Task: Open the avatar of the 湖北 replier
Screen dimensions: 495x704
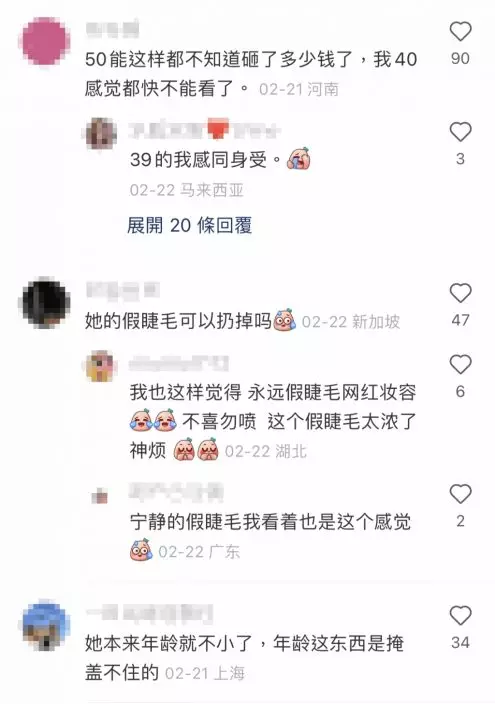Action: (x=102, y=366)
